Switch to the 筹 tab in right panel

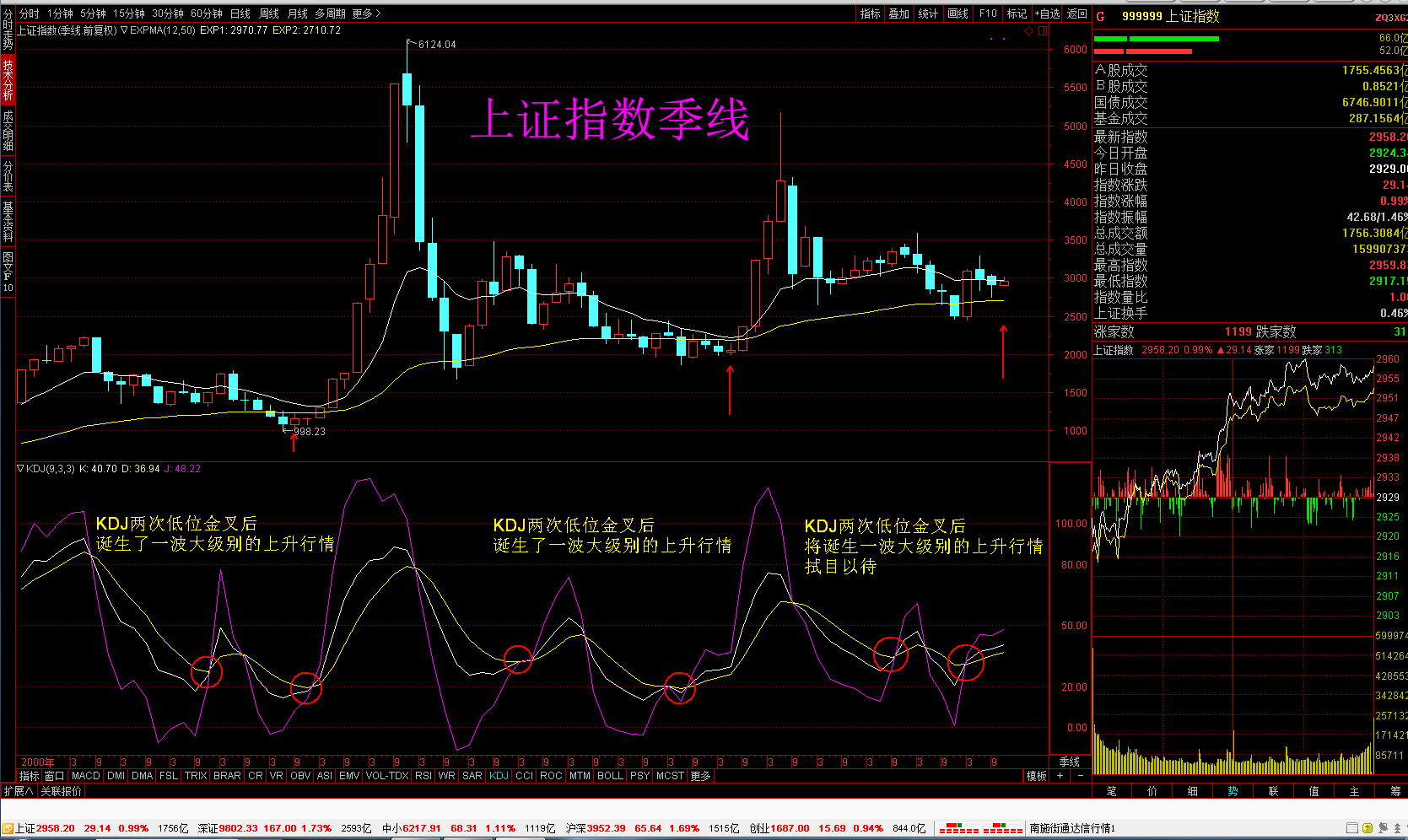click(1395, 791)
